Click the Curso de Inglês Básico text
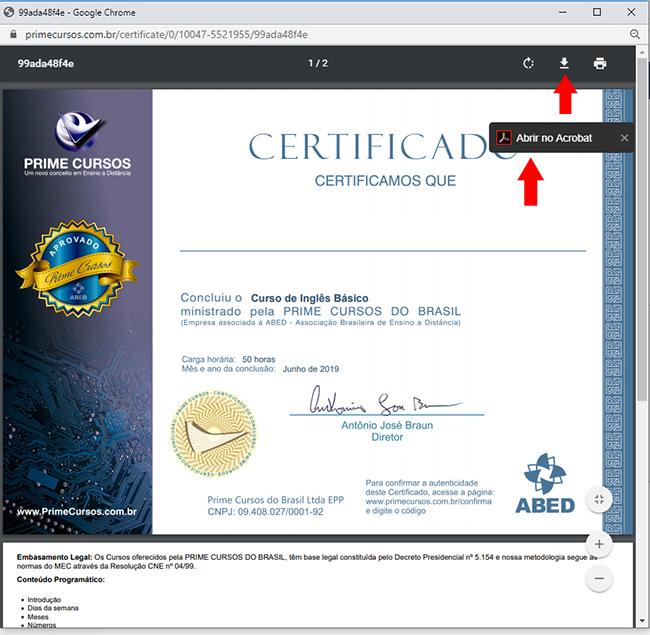 [x=309, y=298]
